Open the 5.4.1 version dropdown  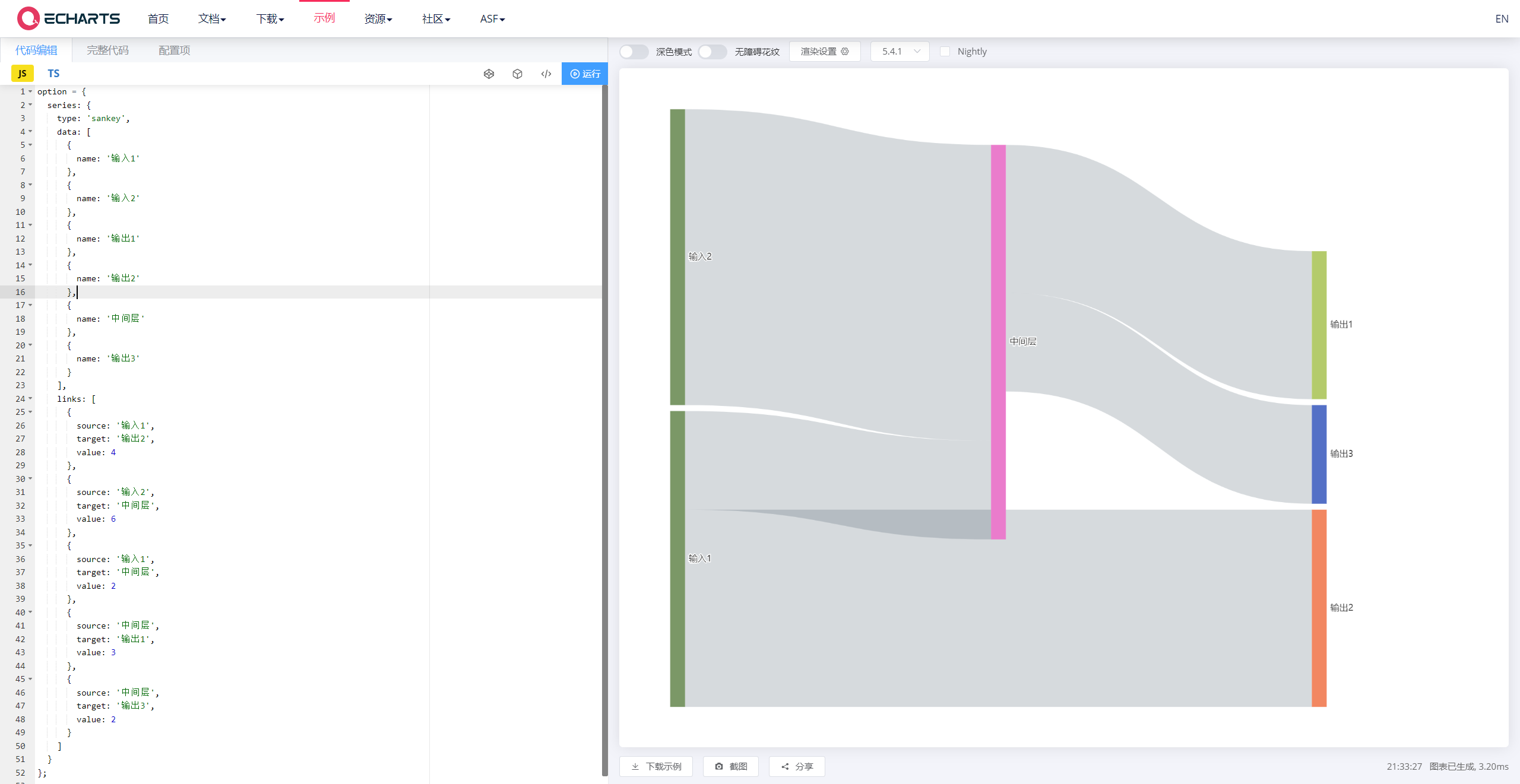900,52
